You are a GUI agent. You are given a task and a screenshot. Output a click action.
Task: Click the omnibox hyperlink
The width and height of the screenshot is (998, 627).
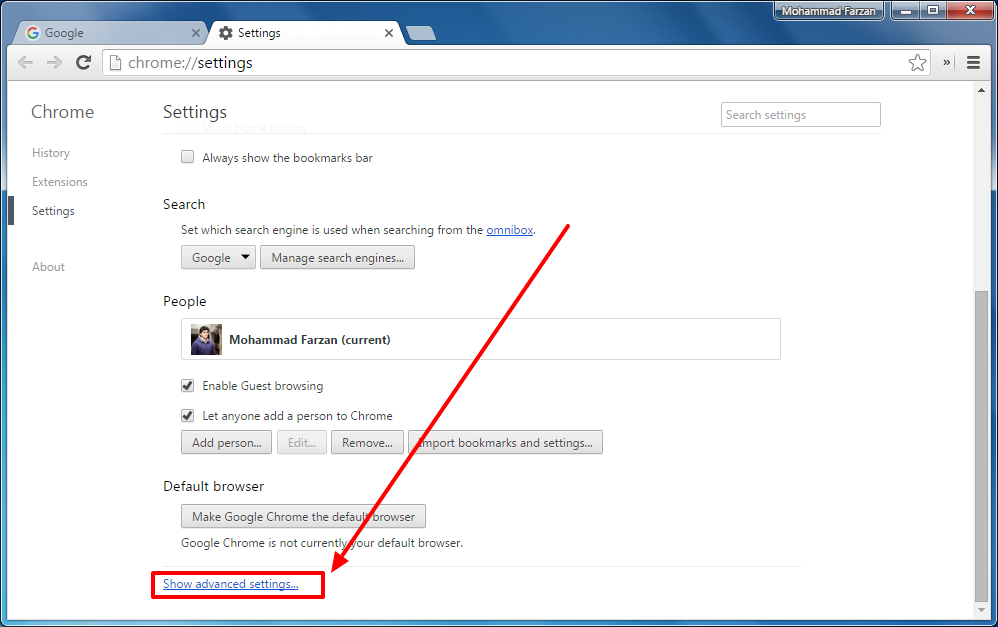point(510,230)
